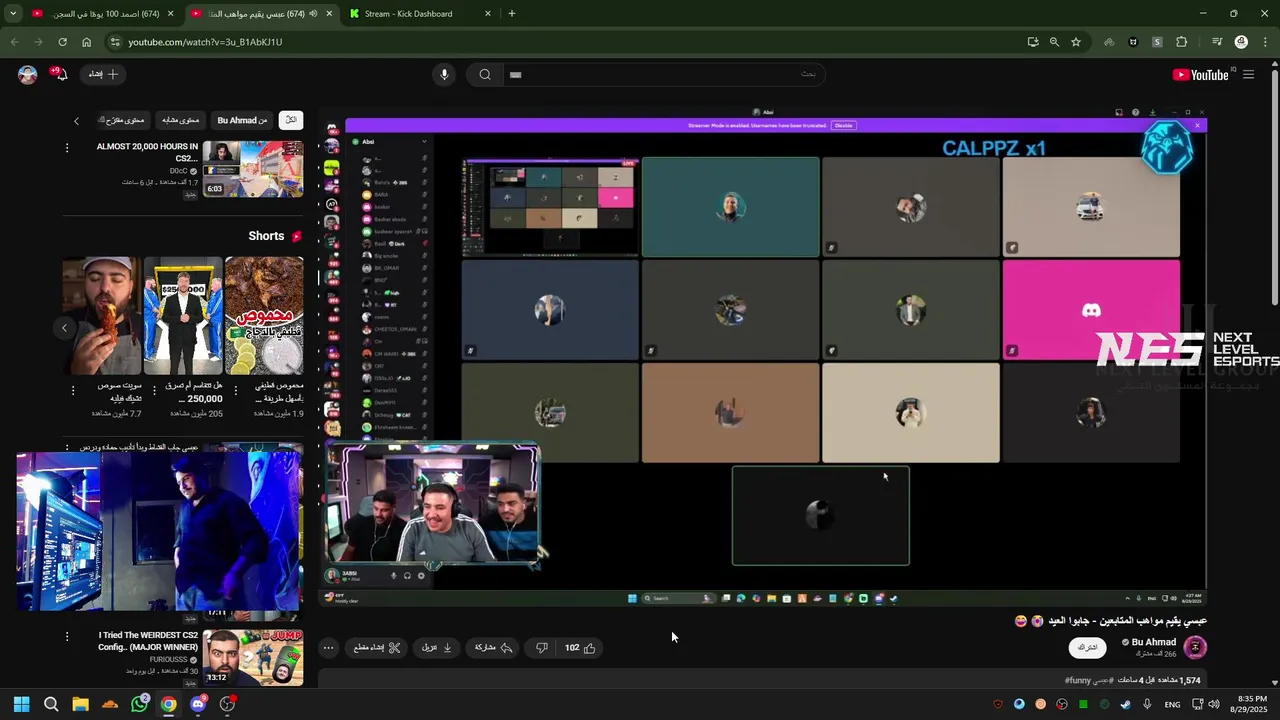This screenshot has width=1280, height=720.
Task: Open the YouTube hamburger guide menu
Action: pos(1248,74)
